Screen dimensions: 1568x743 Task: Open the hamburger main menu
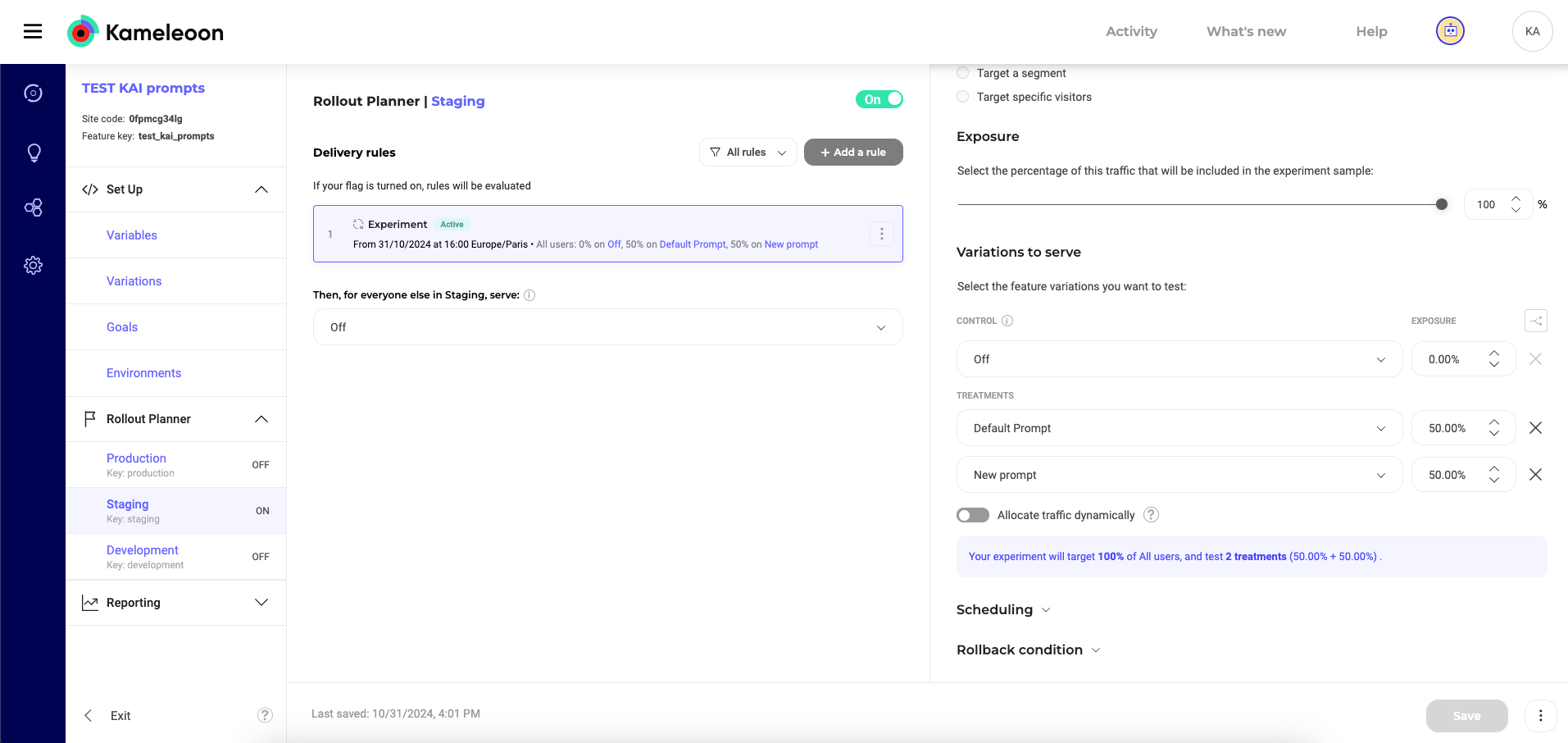click(33, 31)
